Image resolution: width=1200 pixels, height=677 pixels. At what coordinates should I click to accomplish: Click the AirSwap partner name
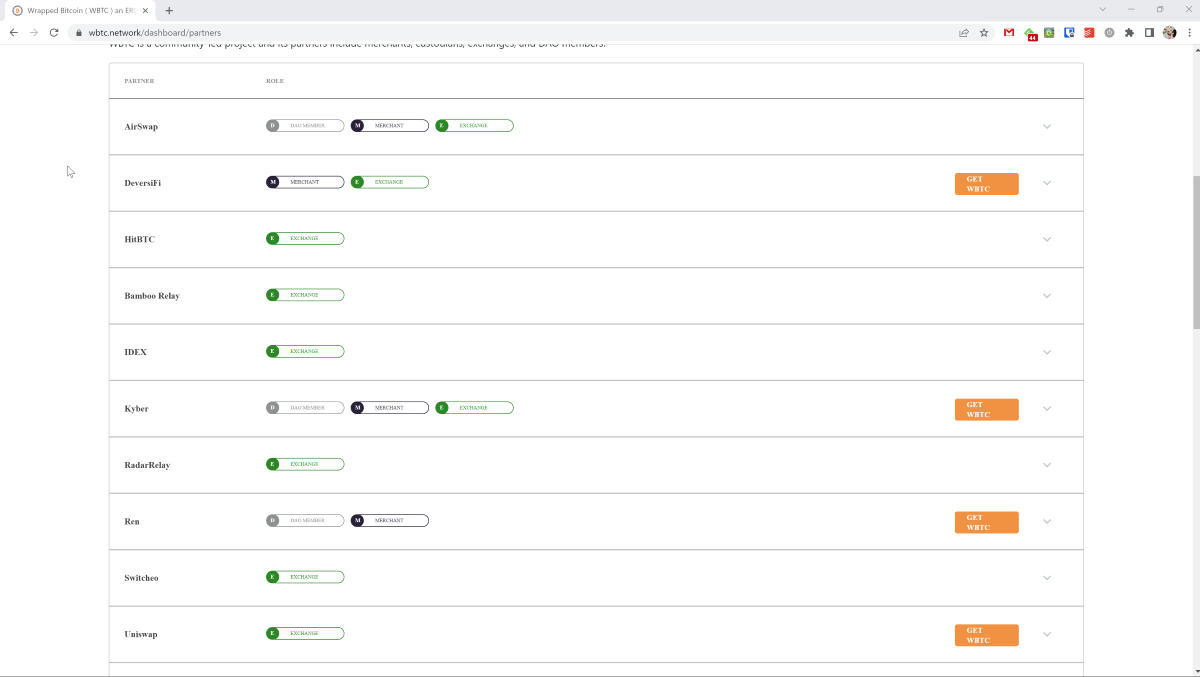[141, 127]
